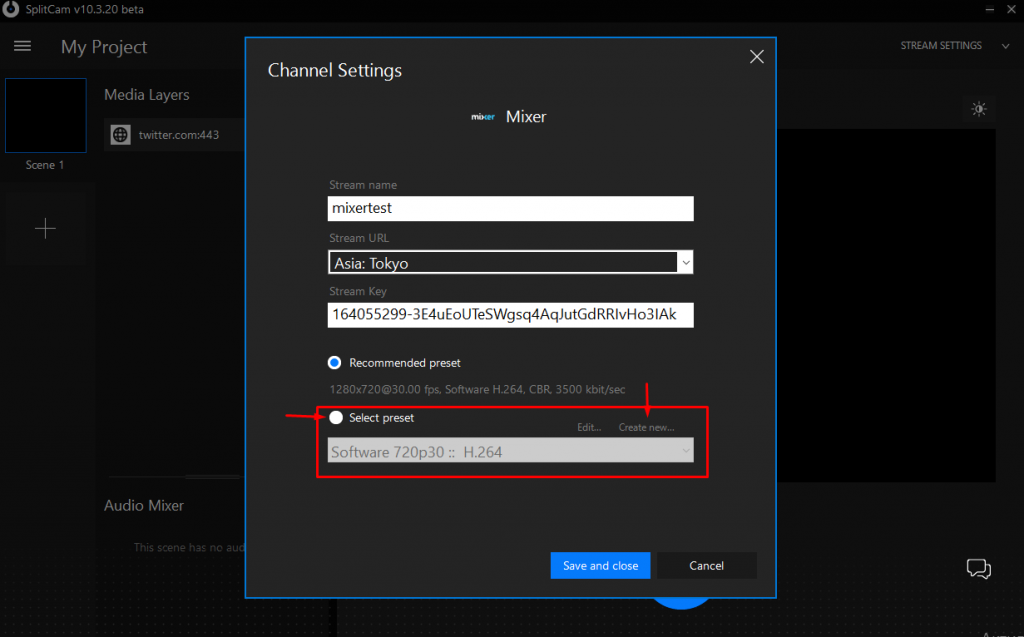Focus the Stream name field
Screen dimensions: 1024x637
(510, 208)
